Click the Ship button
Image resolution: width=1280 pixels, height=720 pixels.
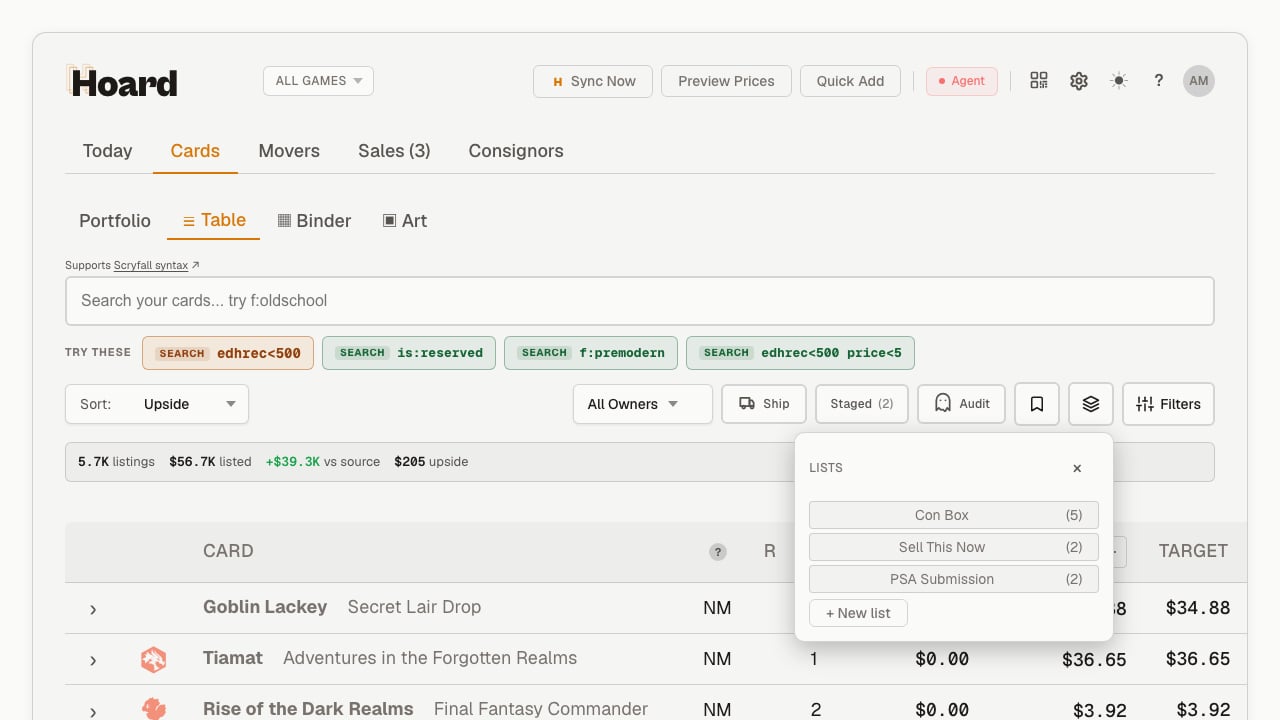pyautogui.click(x=764, y=404)
